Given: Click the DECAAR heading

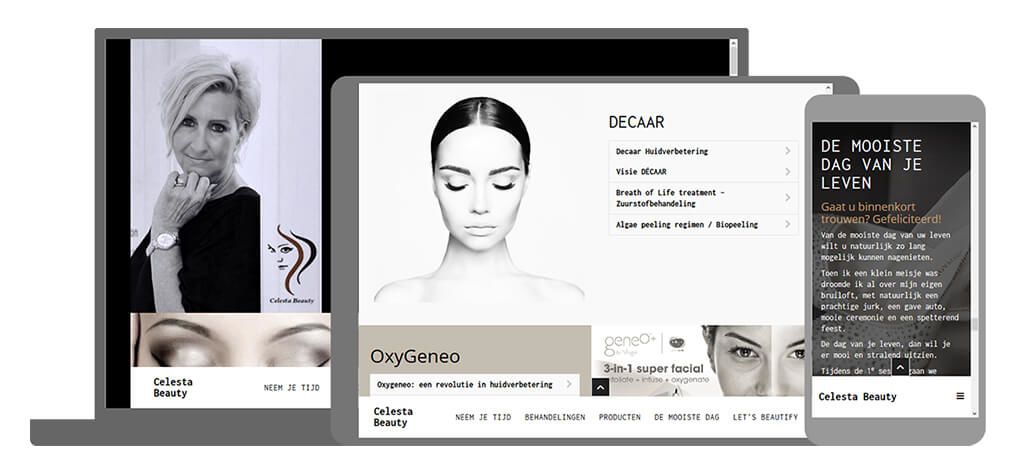Looking at the screenshot, I should [636, 122].
